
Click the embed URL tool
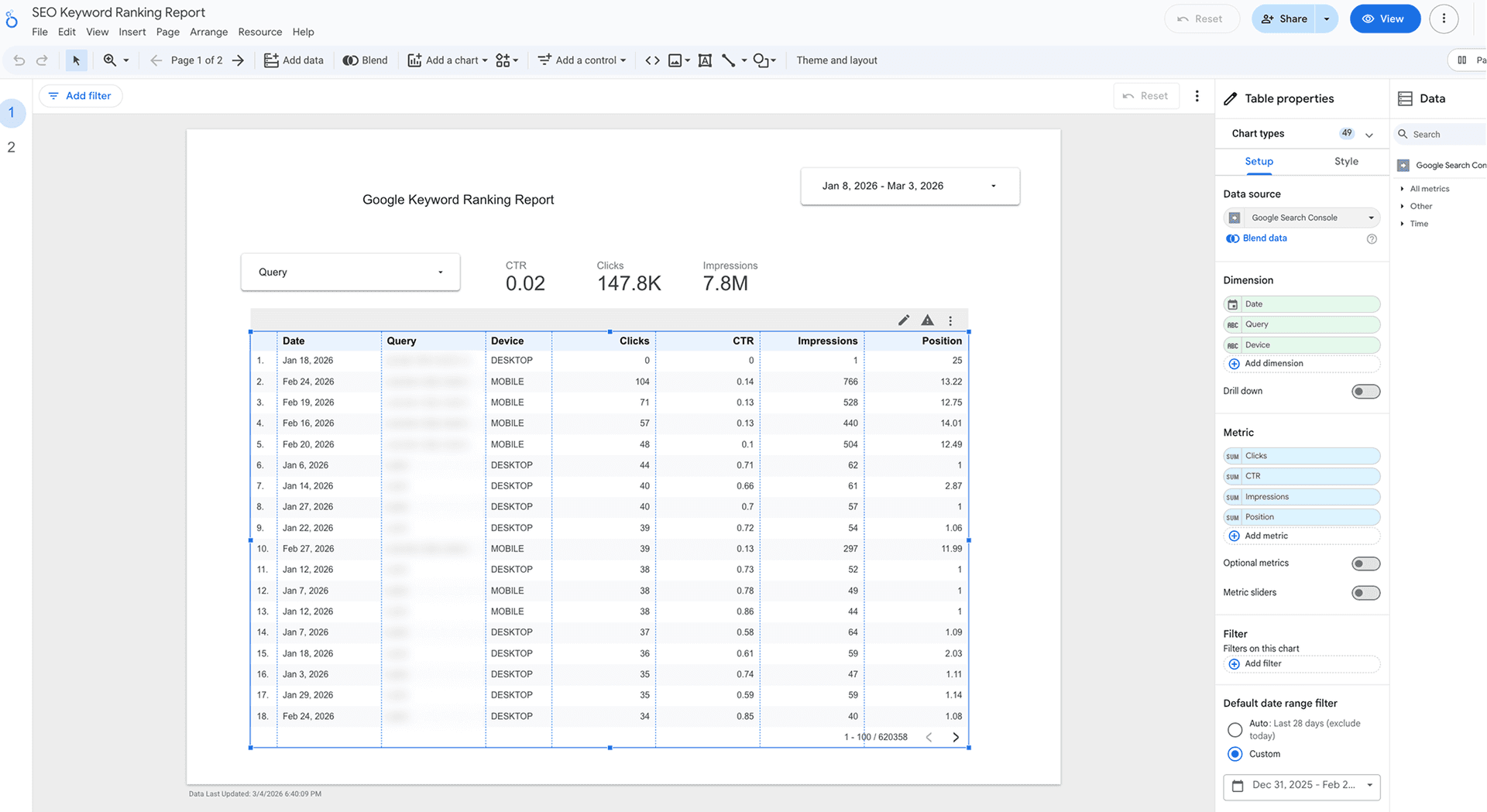tap(652, 60)
